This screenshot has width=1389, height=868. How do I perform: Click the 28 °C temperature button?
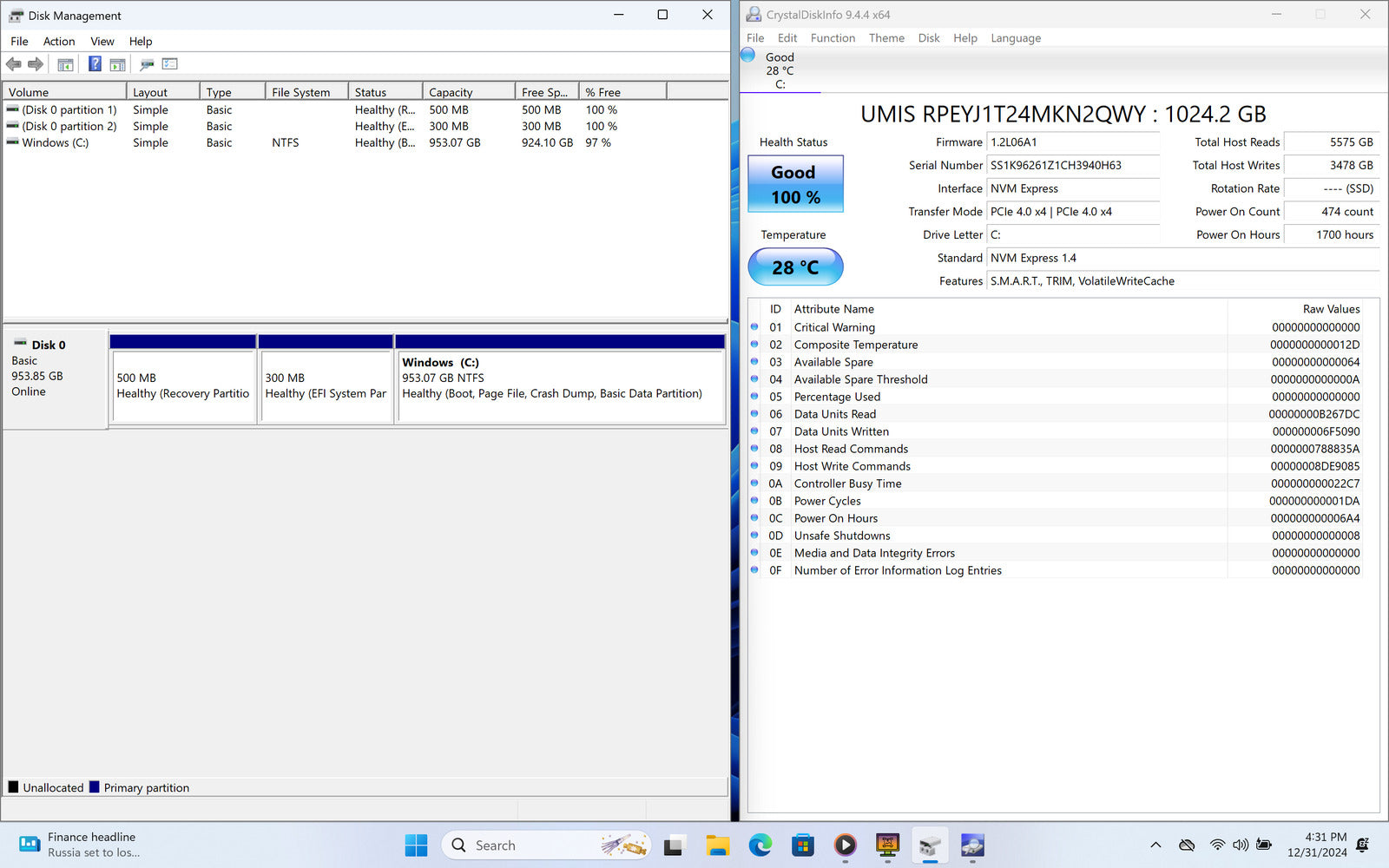795,267
